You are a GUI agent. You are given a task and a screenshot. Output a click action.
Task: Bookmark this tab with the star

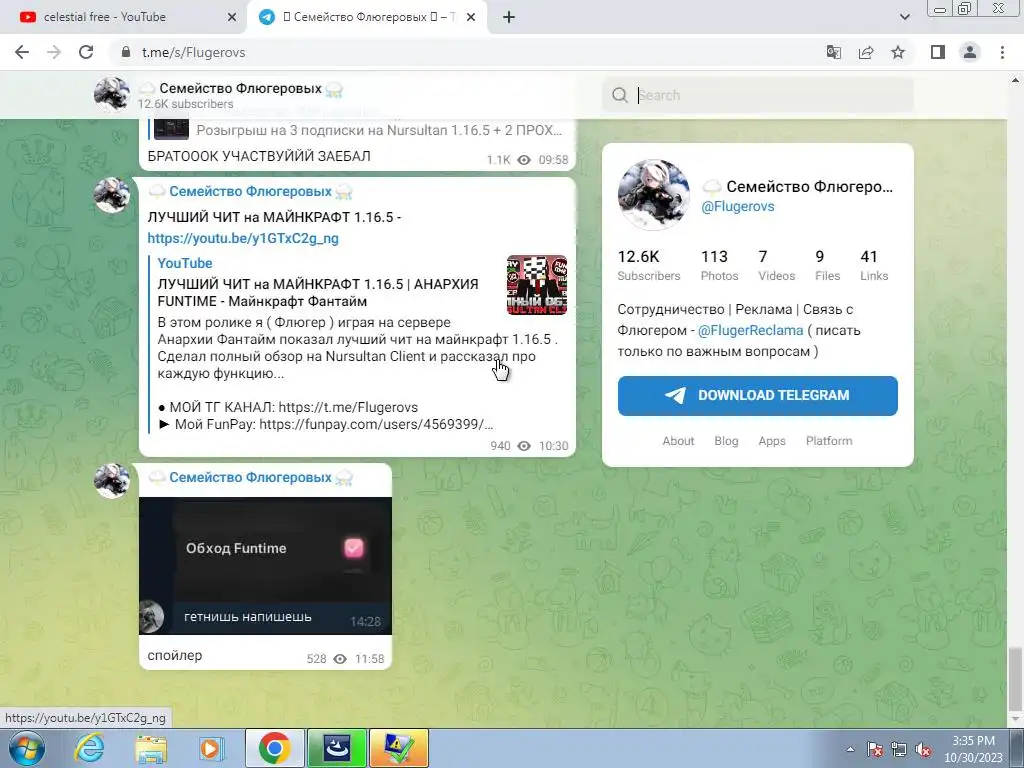coord(898,52)
